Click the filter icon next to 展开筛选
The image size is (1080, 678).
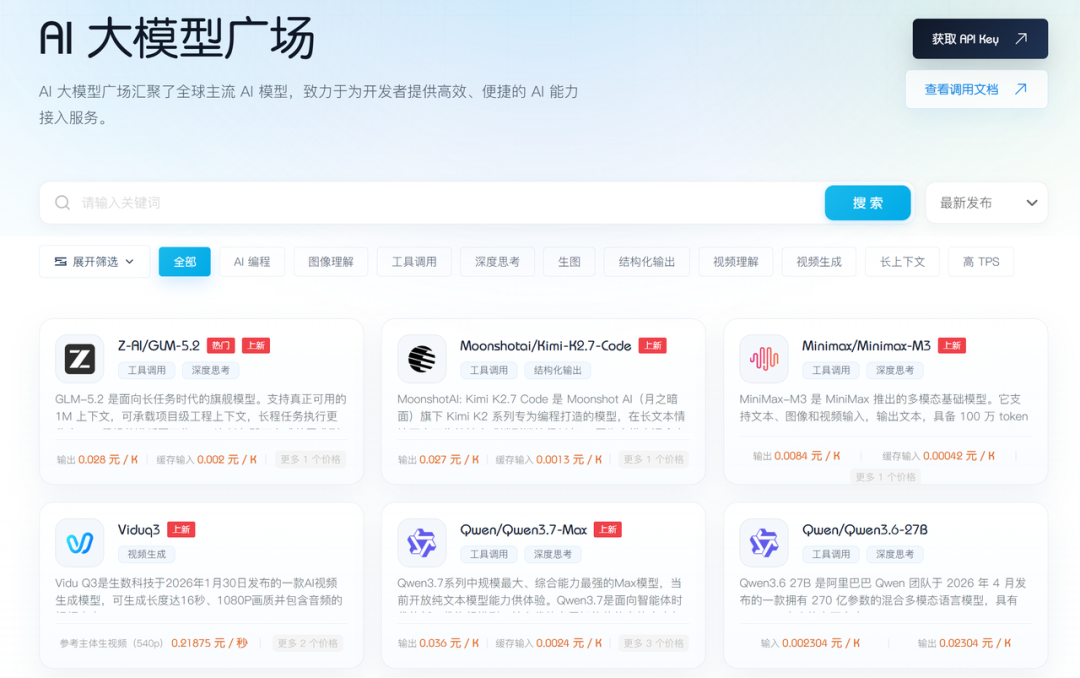61,262
